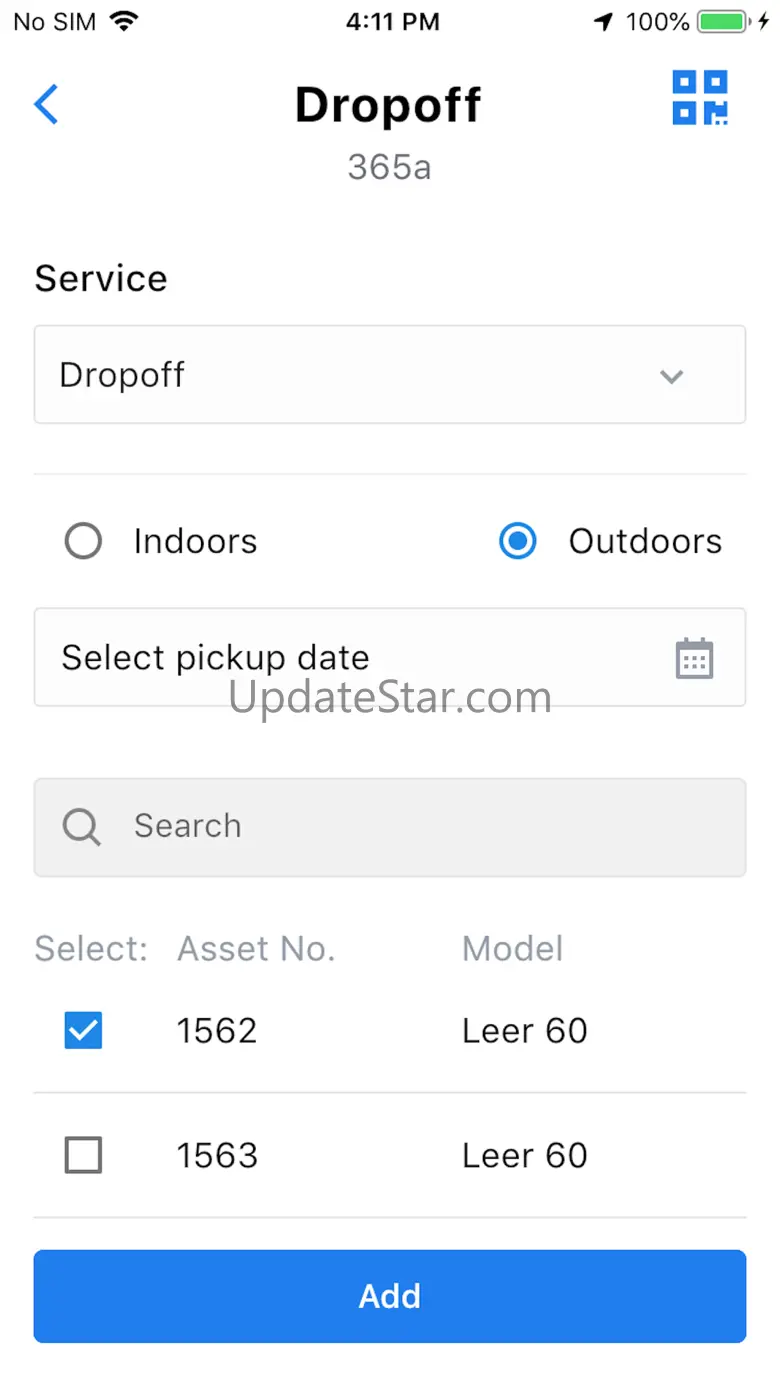Select the Outdoors radio button

(517, 542)
